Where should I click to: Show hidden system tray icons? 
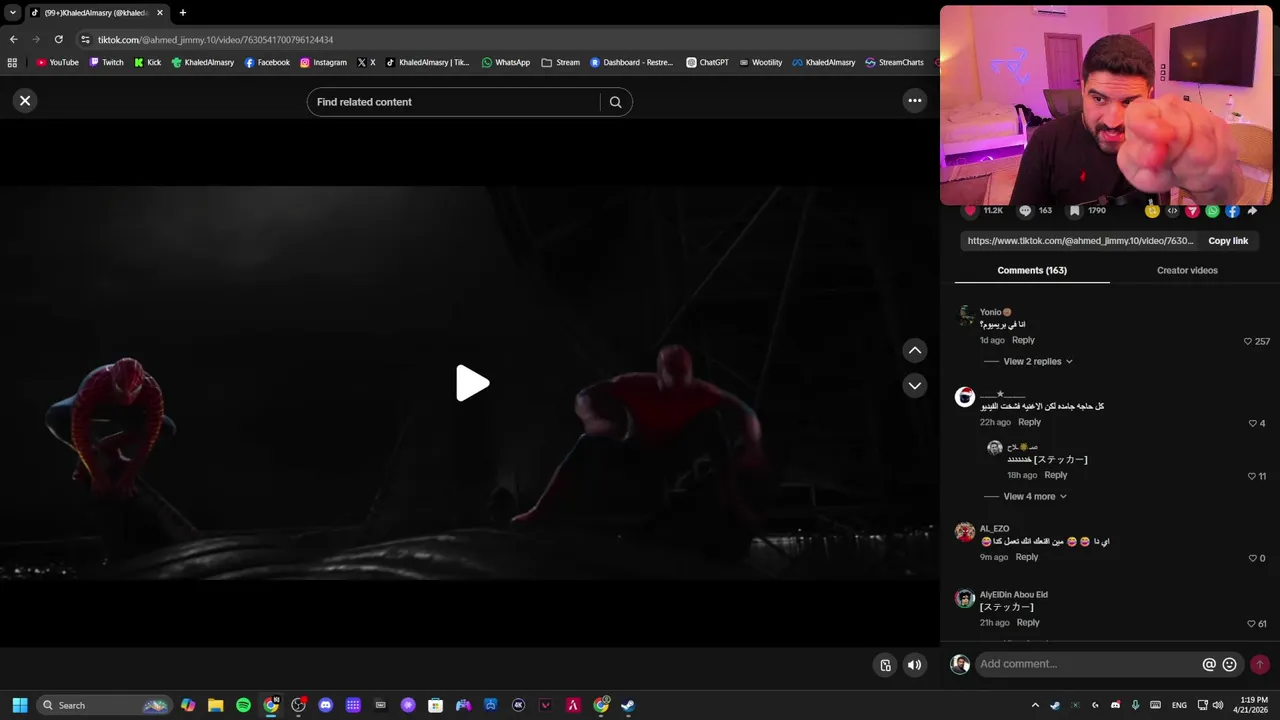1035,705
